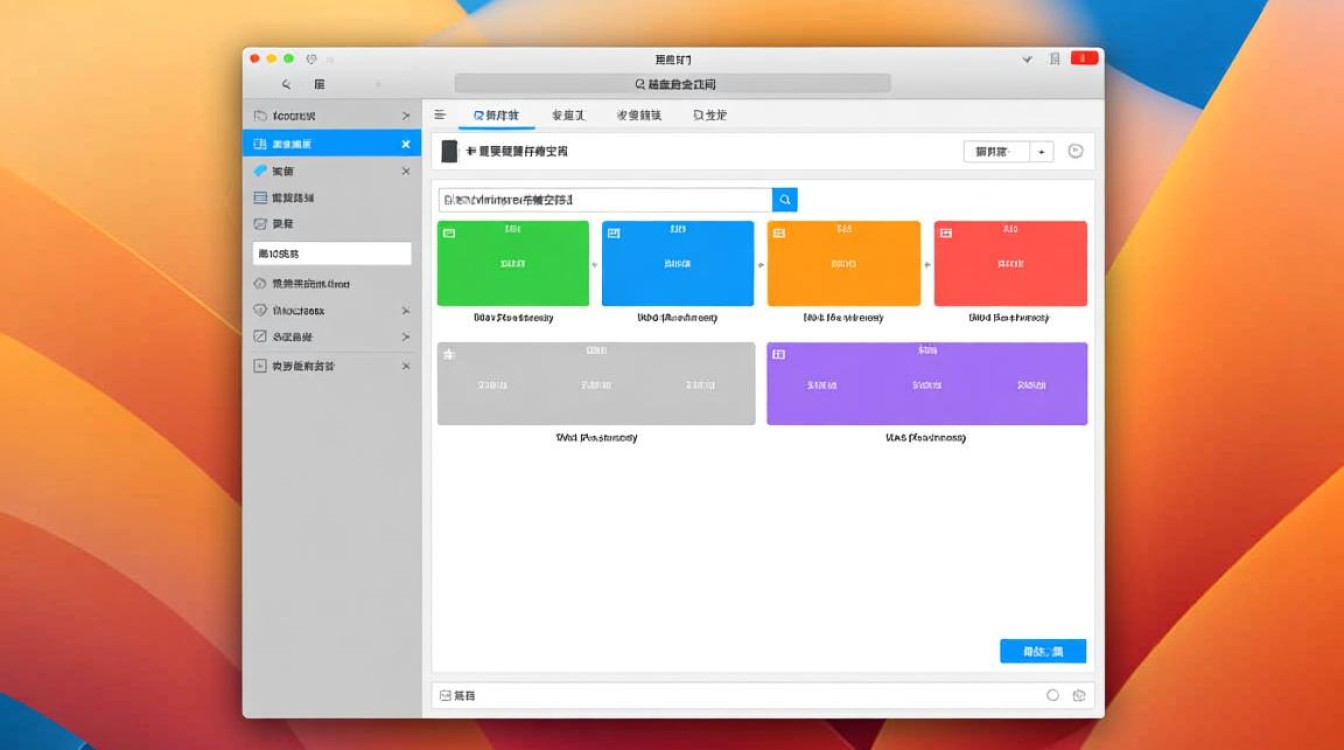
Task: Click the circular refresh icon in the bottom status bar
Action: (1051, 694)
